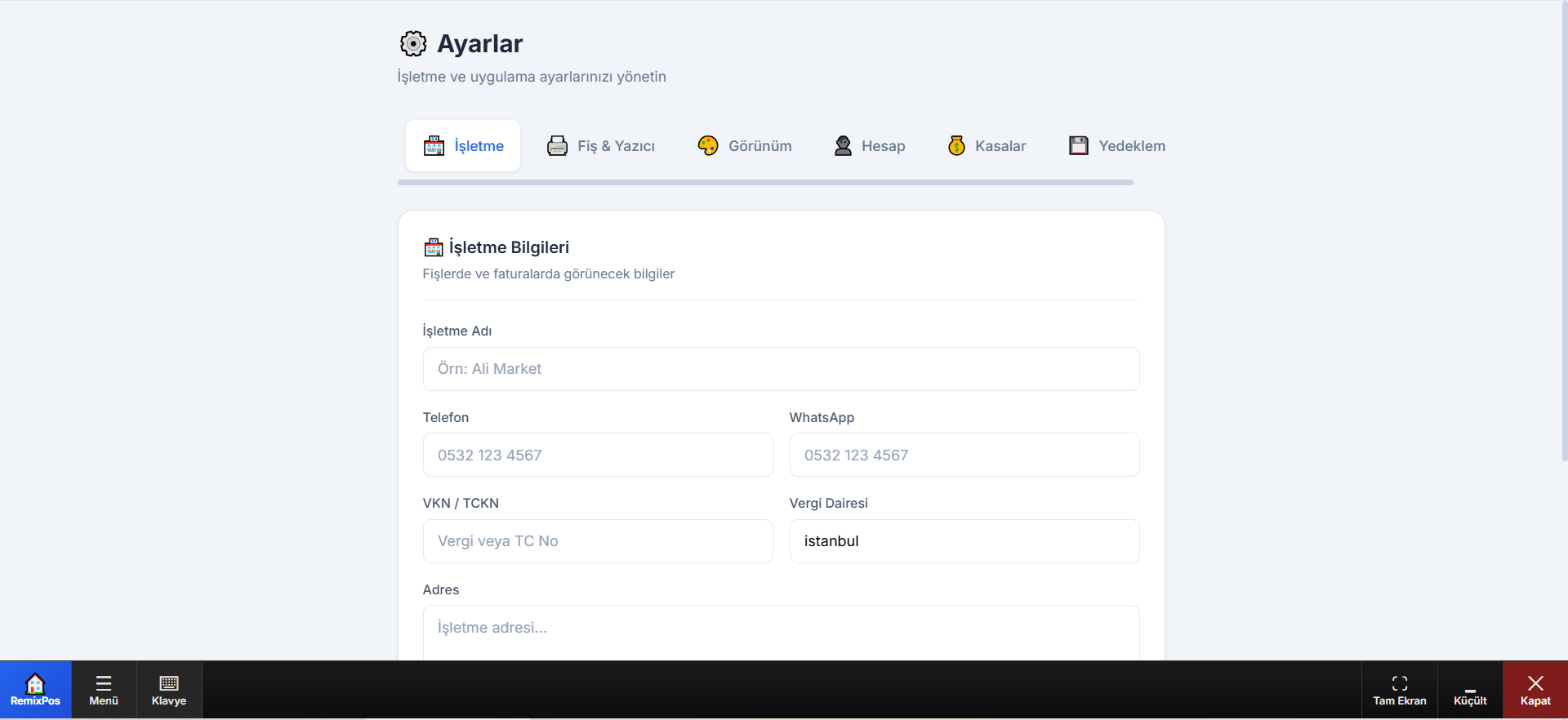Open the RemixPos home icon
This screenshot has width=1568, height=720.
click(35, 690)
